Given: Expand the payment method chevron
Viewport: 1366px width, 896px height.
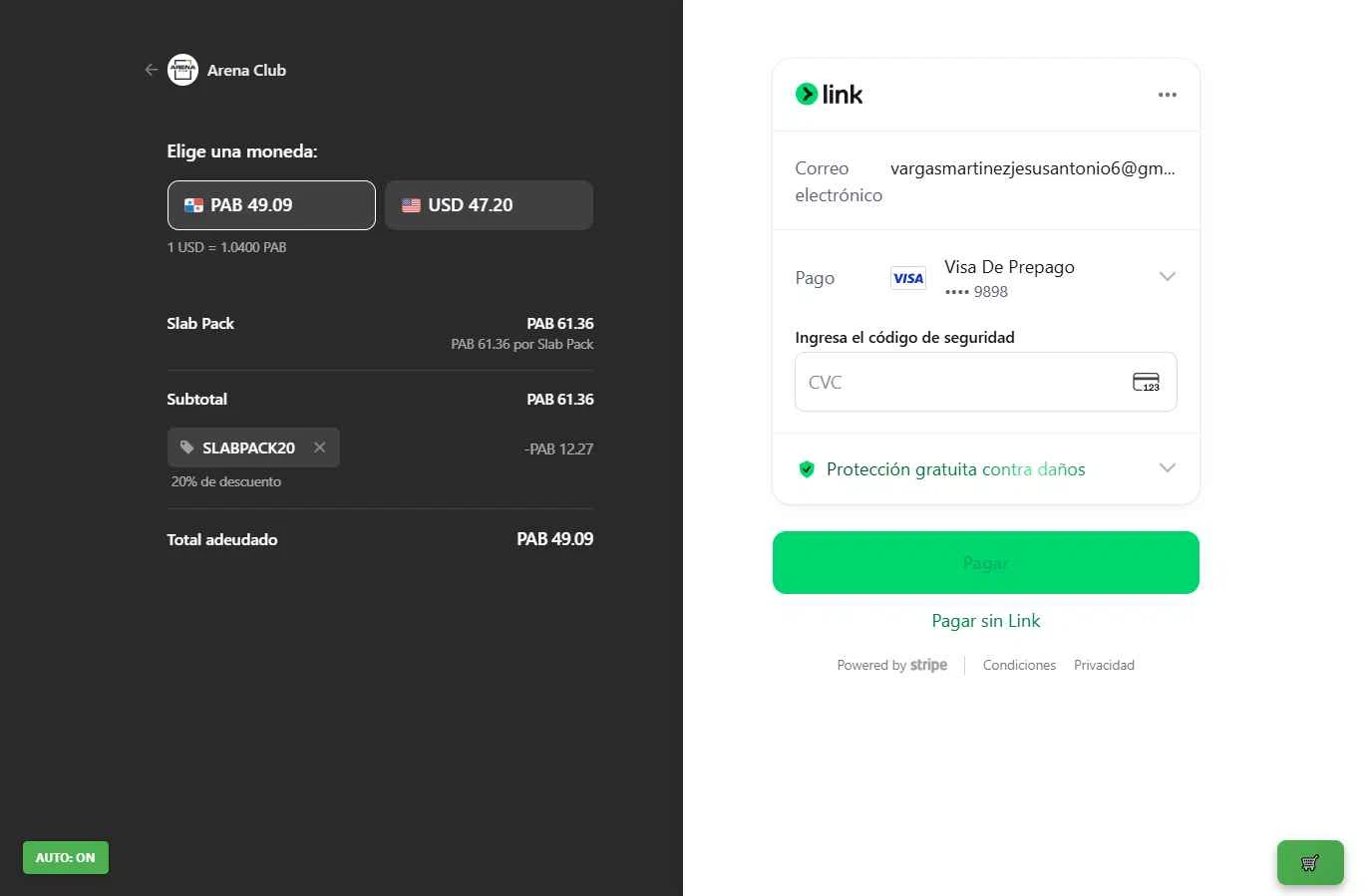Looking at the screenshot, I should [1168, 276].
